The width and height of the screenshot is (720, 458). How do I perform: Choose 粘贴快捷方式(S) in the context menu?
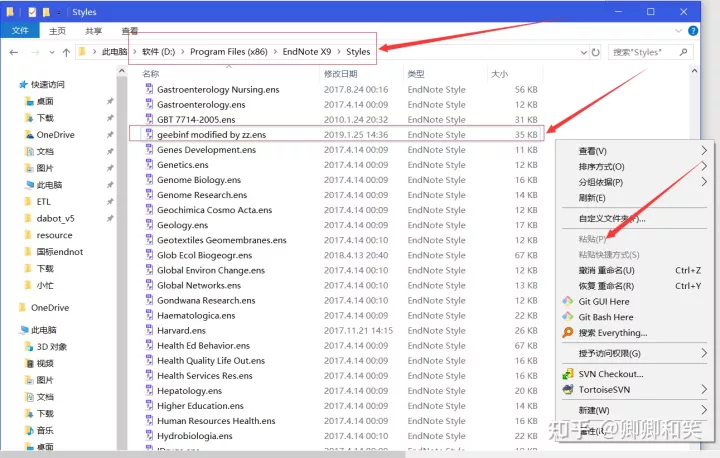click(609, 254)
